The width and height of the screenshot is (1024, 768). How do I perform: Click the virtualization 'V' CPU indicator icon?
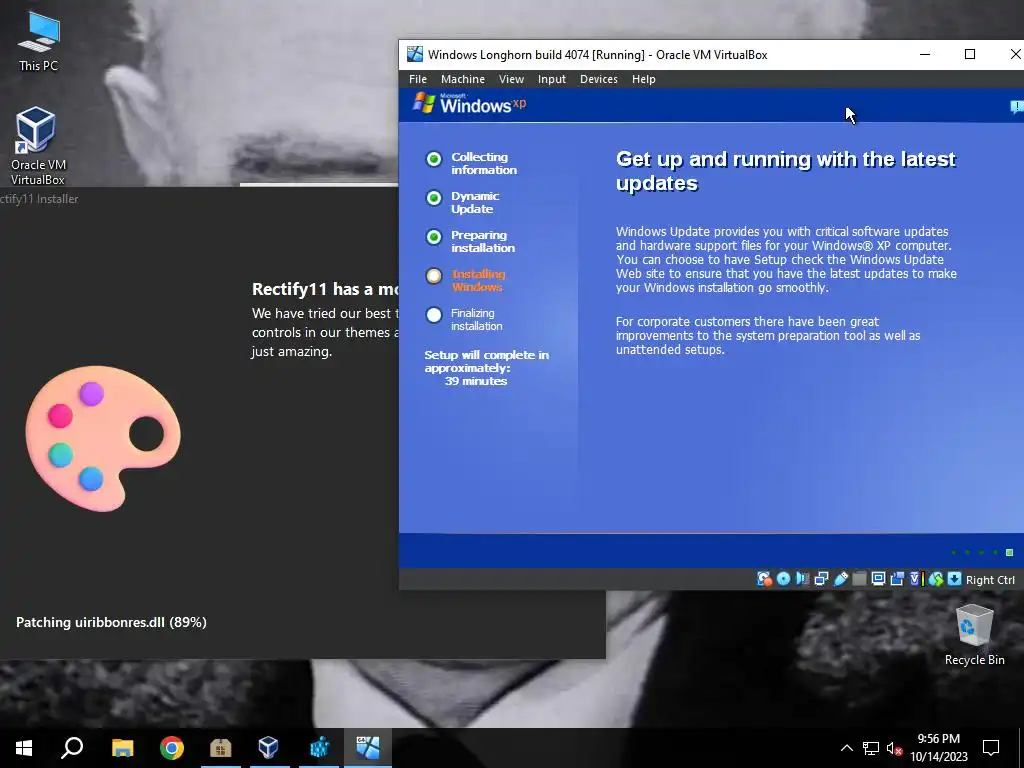(916, 579)
